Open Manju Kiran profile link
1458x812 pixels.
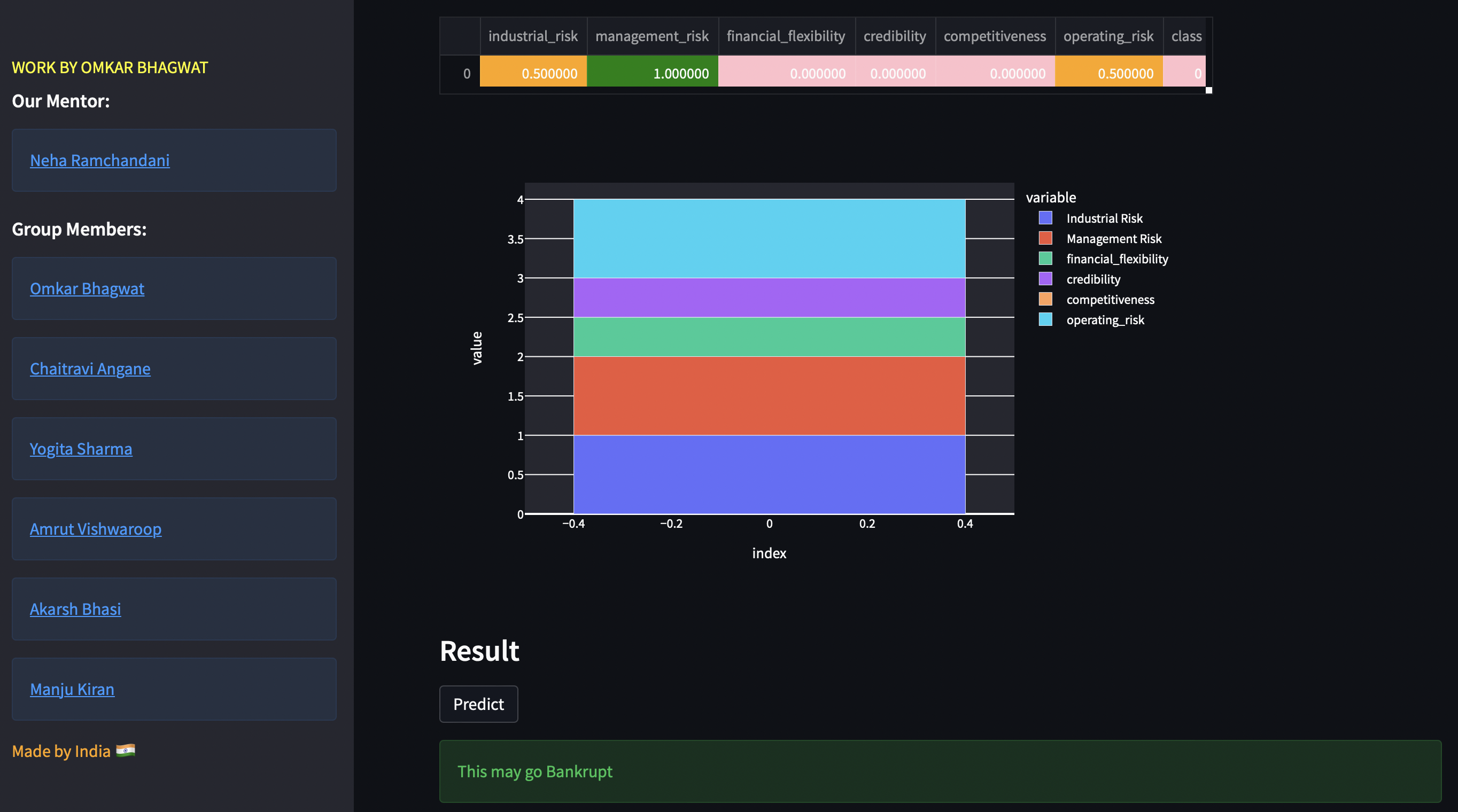[72, 689]
